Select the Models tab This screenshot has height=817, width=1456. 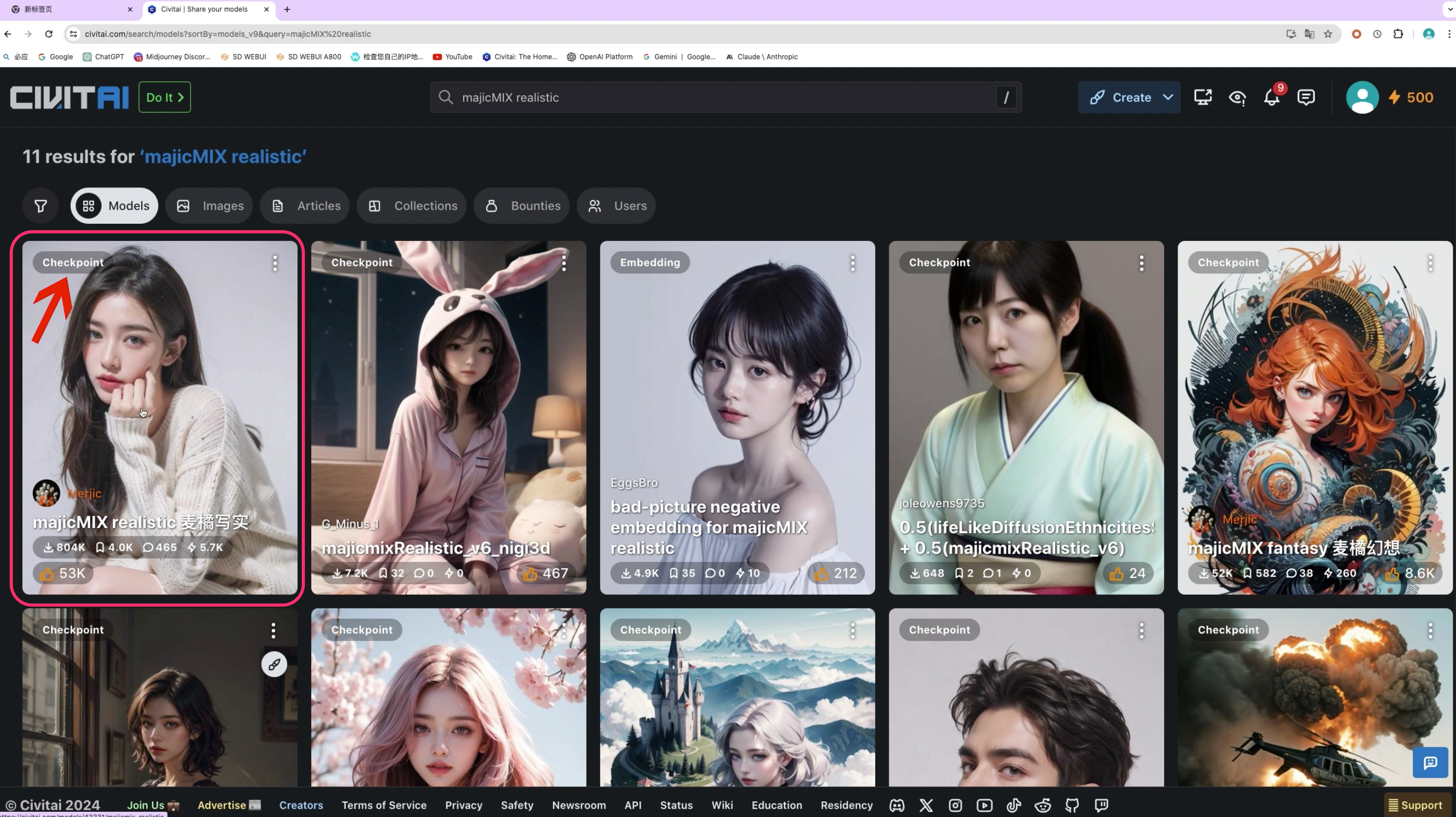[x=114, y=206]
